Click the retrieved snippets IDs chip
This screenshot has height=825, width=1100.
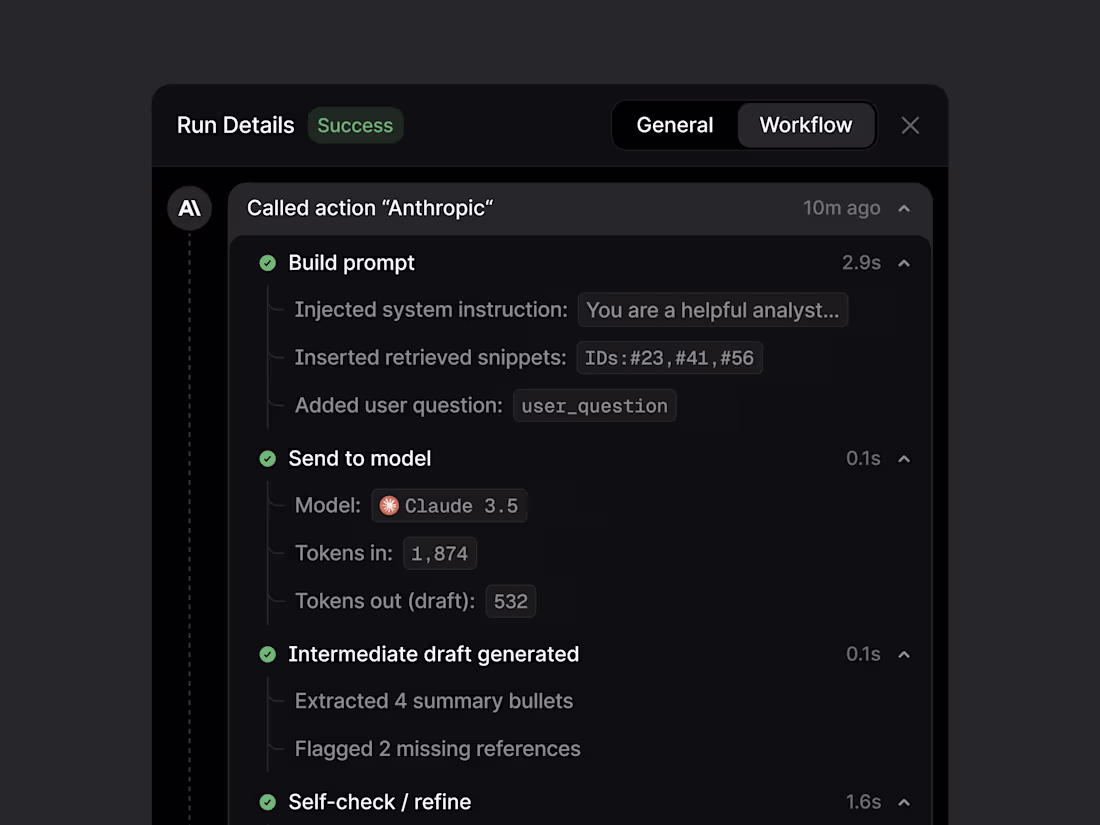tap(669, 357)
